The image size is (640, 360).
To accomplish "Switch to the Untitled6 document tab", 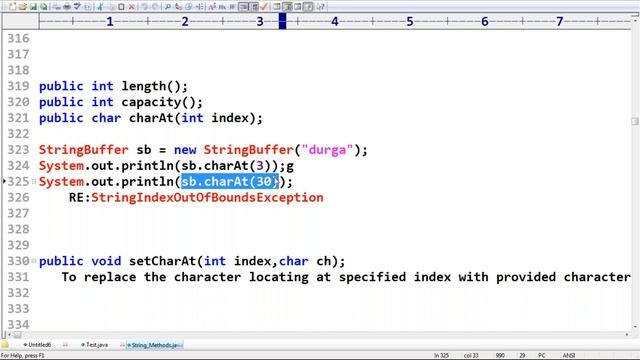I will (x=37, y=345).
